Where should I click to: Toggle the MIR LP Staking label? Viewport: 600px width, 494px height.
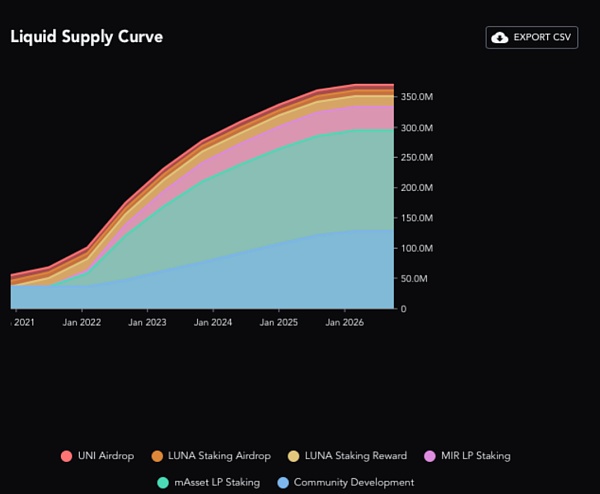tap(477, 456)
